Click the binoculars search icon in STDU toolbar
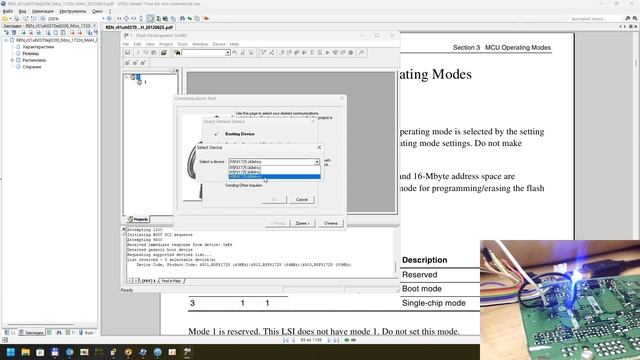Screen dimensions: 640x360 [x=182, y=18]
